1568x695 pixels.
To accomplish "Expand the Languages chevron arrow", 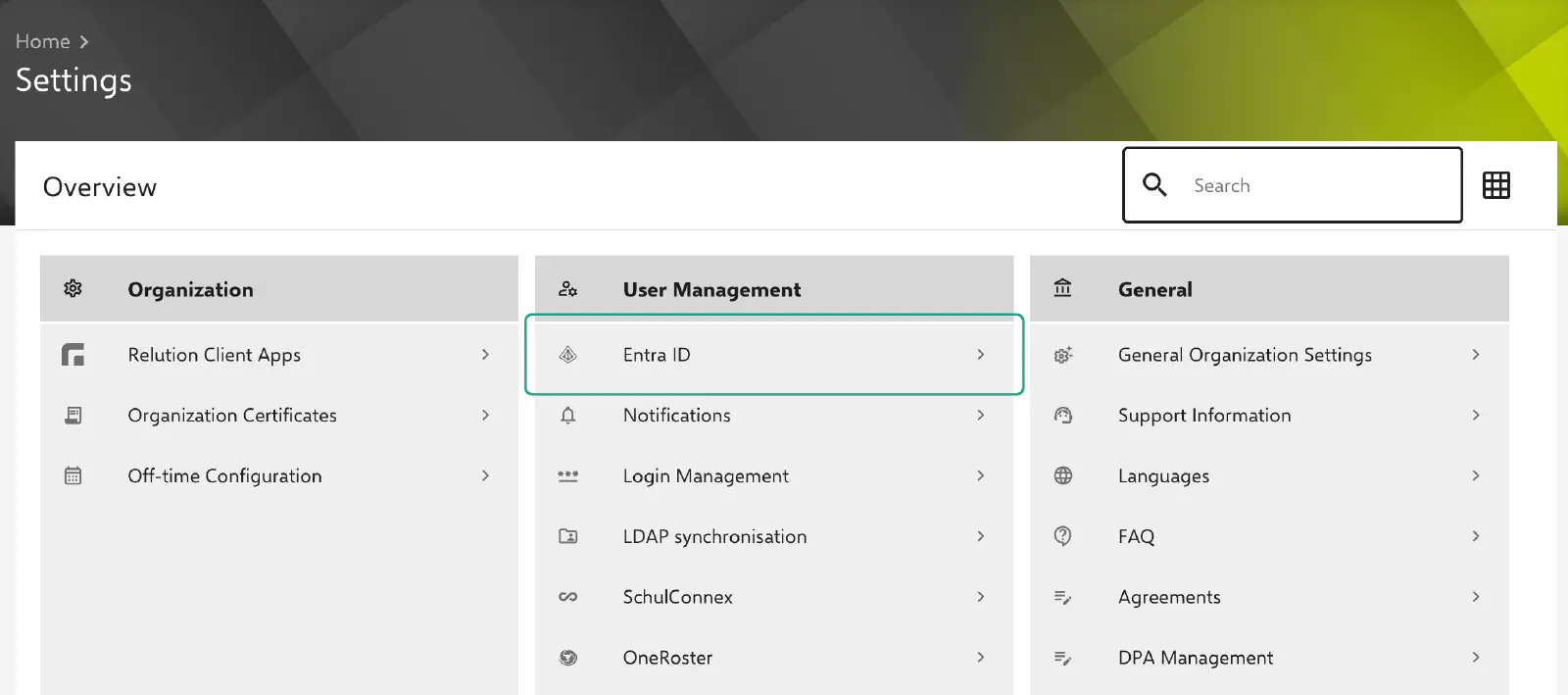I will pos(1476,476).
